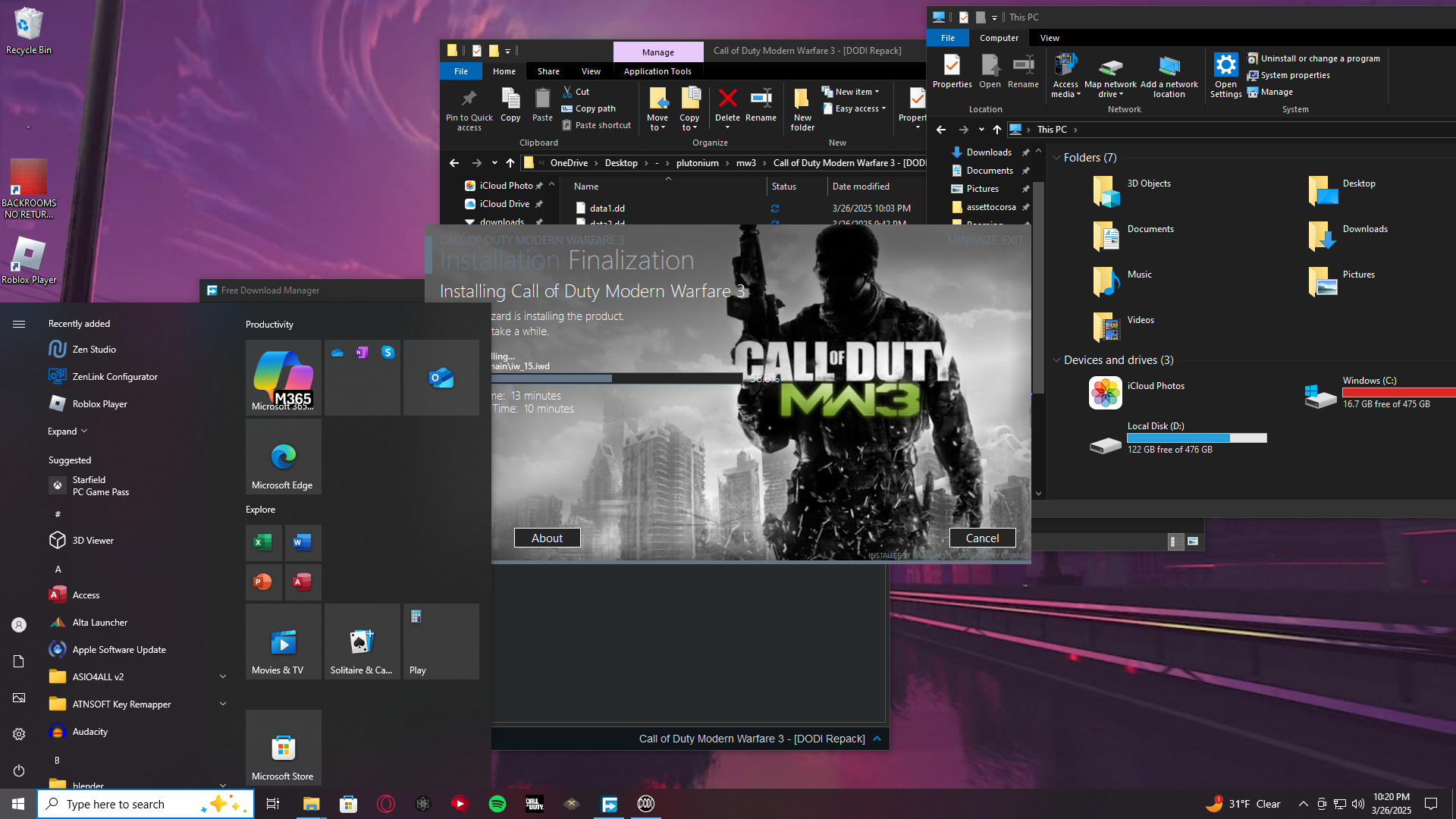Collapse the Devices and drives section
Image resolution: width=1456 pixels, height=819 pixels.
click(x=1056, y=360)
